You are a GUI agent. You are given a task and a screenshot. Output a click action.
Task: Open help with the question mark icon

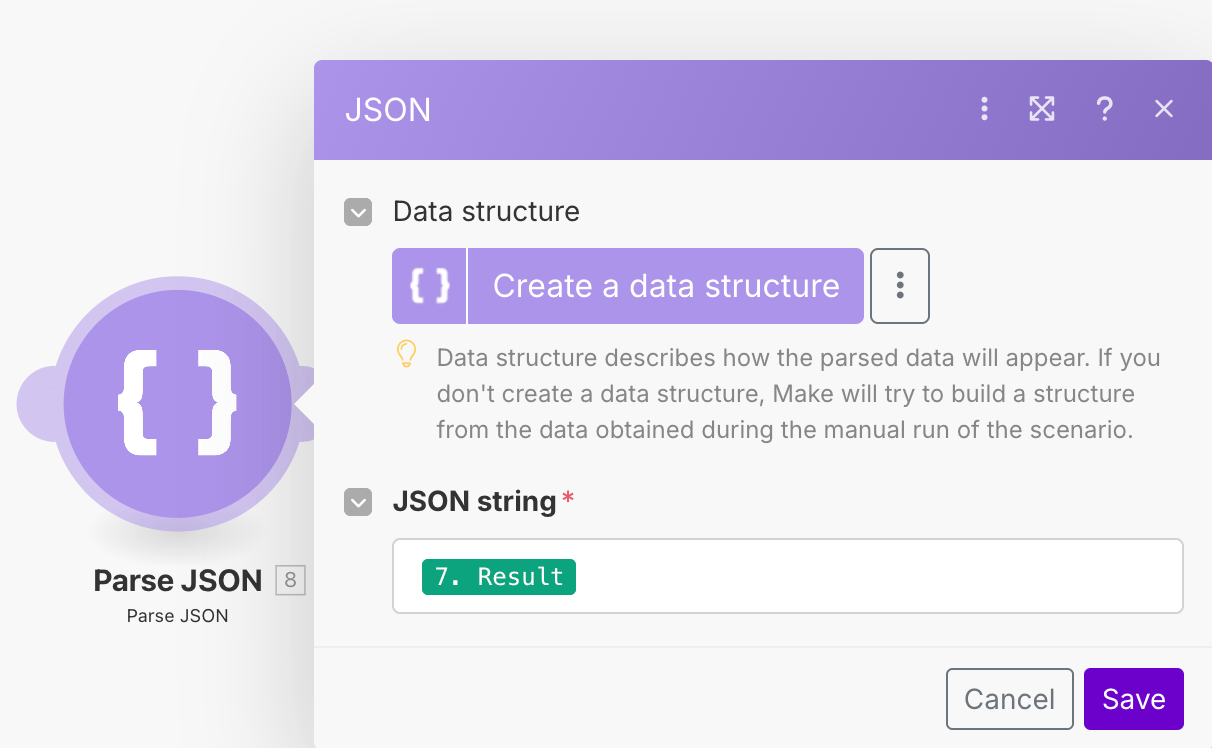tap(1104, 109)
